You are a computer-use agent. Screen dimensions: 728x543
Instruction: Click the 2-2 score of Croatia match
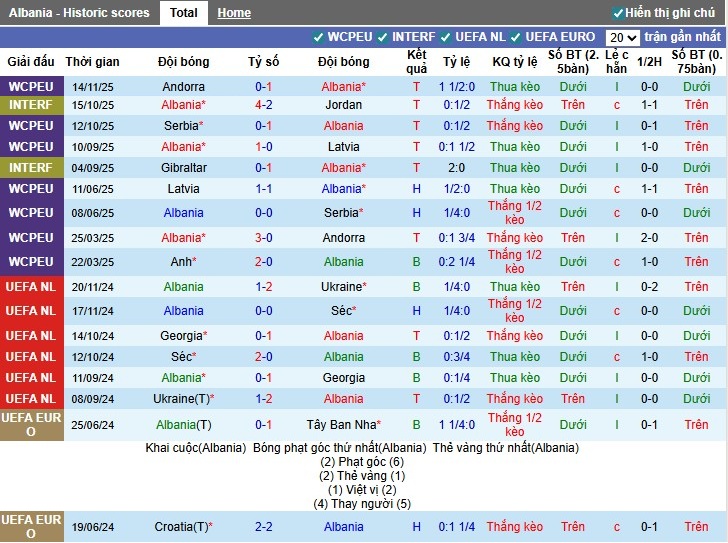[263, 527]
